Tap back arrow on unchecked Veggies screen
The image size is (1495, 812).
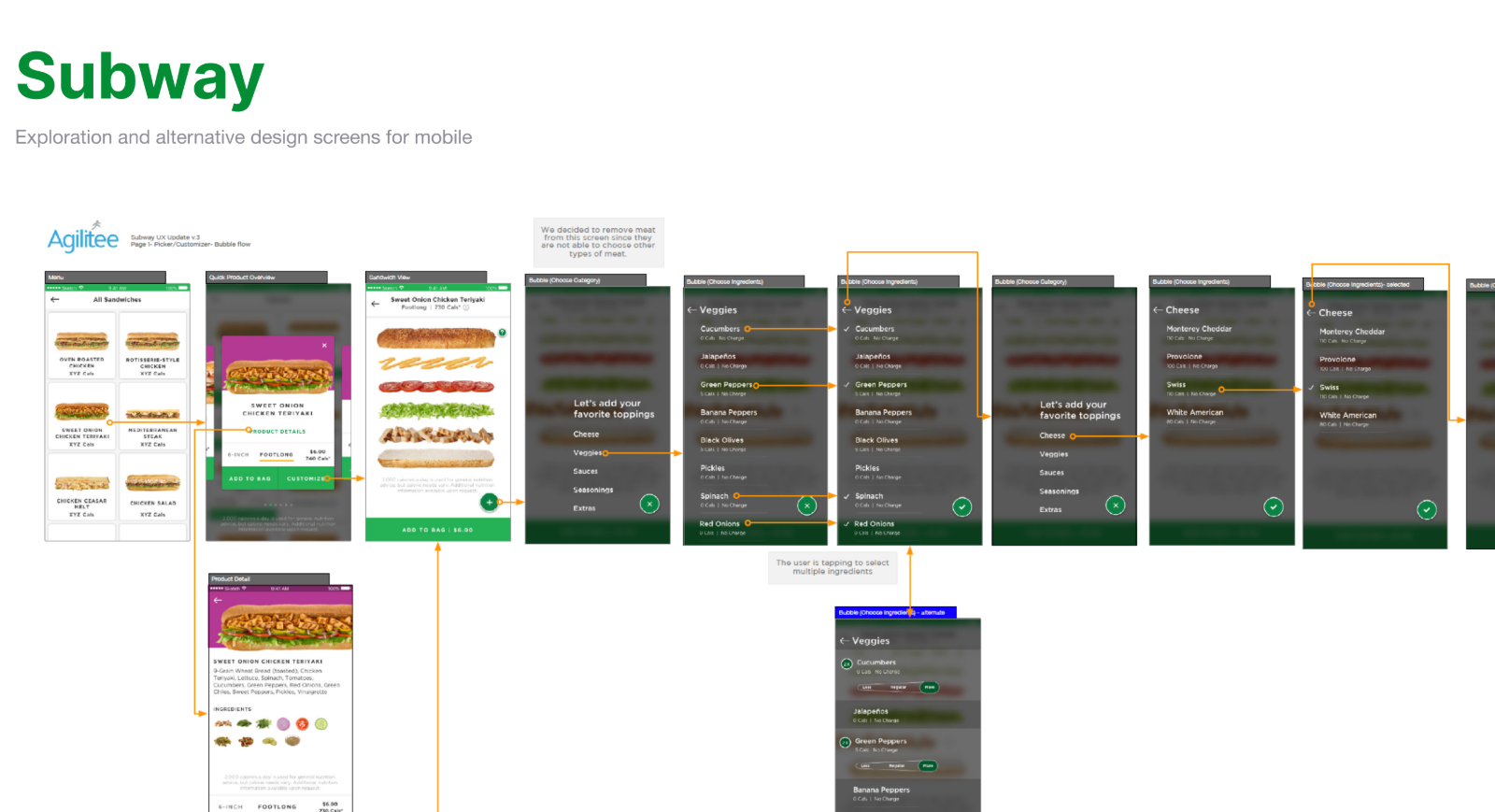691,310
